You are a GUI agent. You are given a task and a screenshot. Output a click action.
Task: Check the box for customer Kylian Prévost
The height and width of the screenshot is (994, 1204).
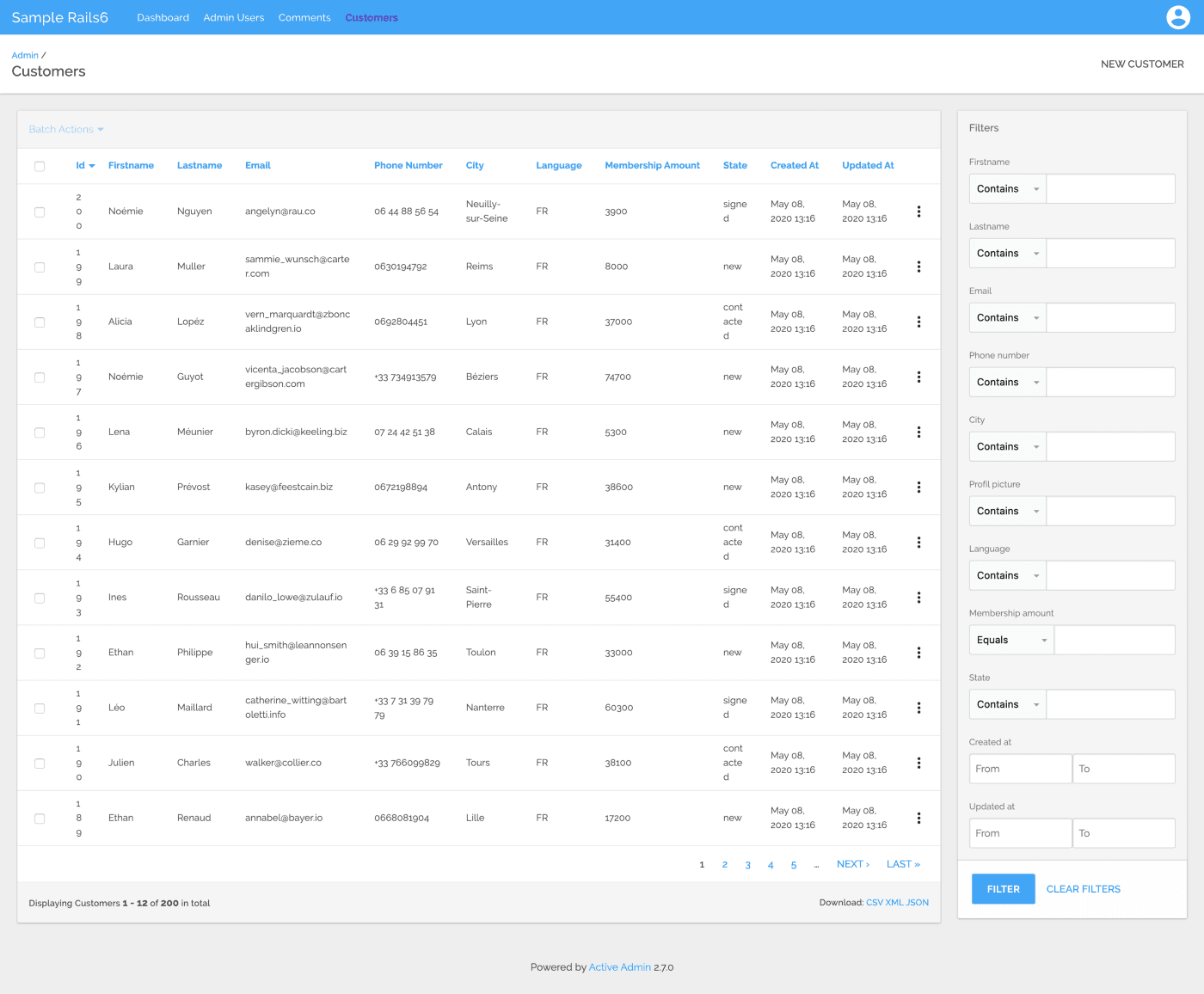[x=40, y=488]
